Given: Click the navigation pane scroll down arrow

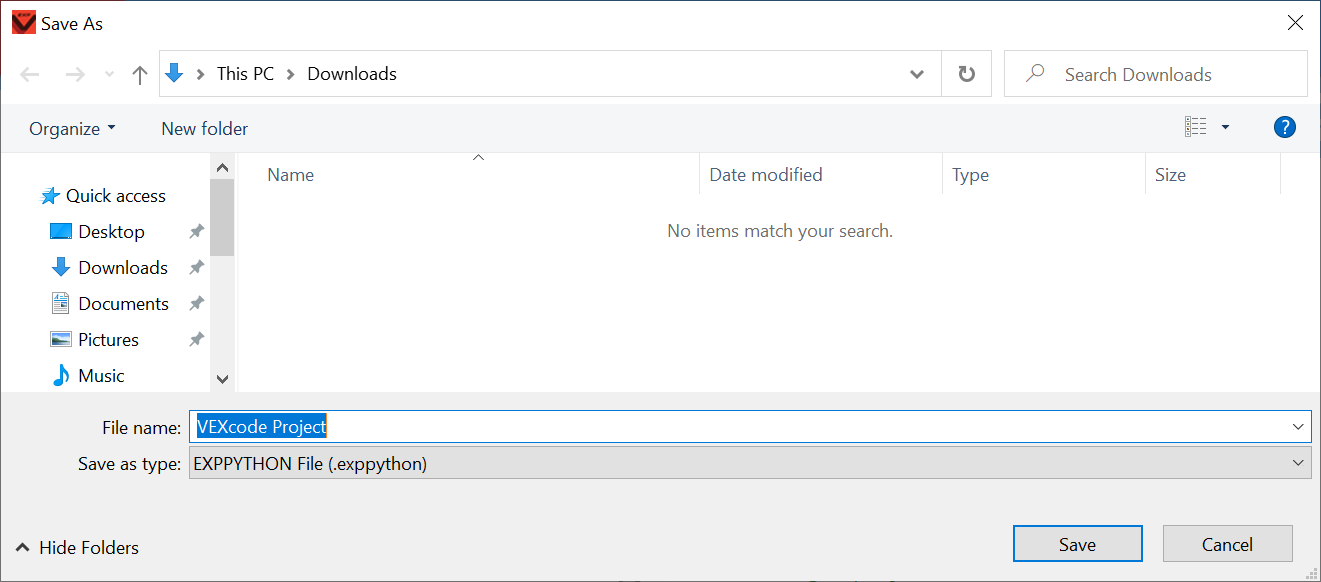Looking at the screenshot, I should 222,379.
